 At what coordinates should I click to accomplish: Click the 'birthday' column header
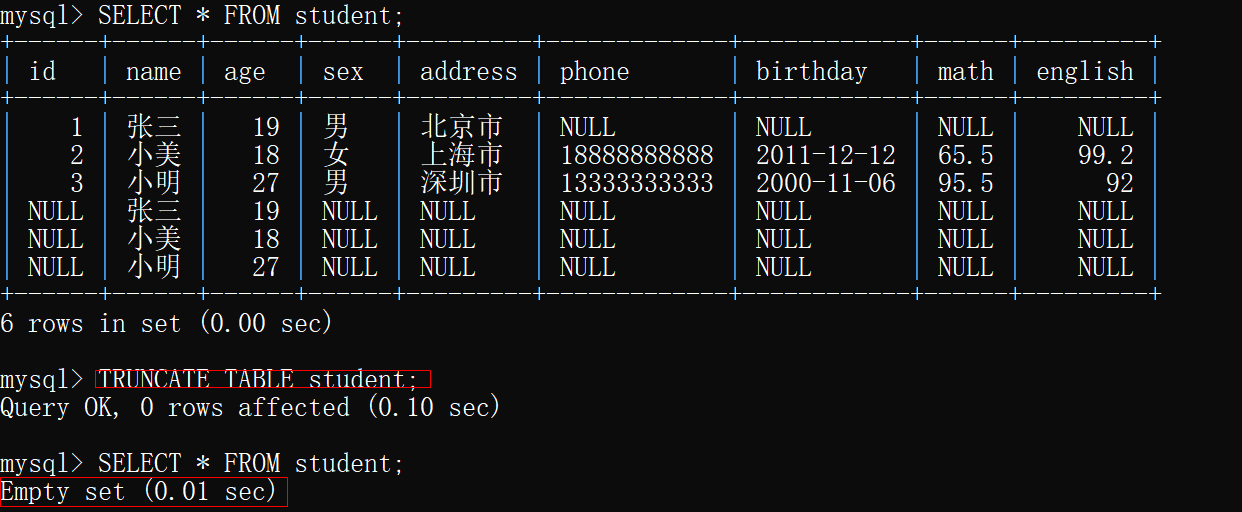coord(811,72)
